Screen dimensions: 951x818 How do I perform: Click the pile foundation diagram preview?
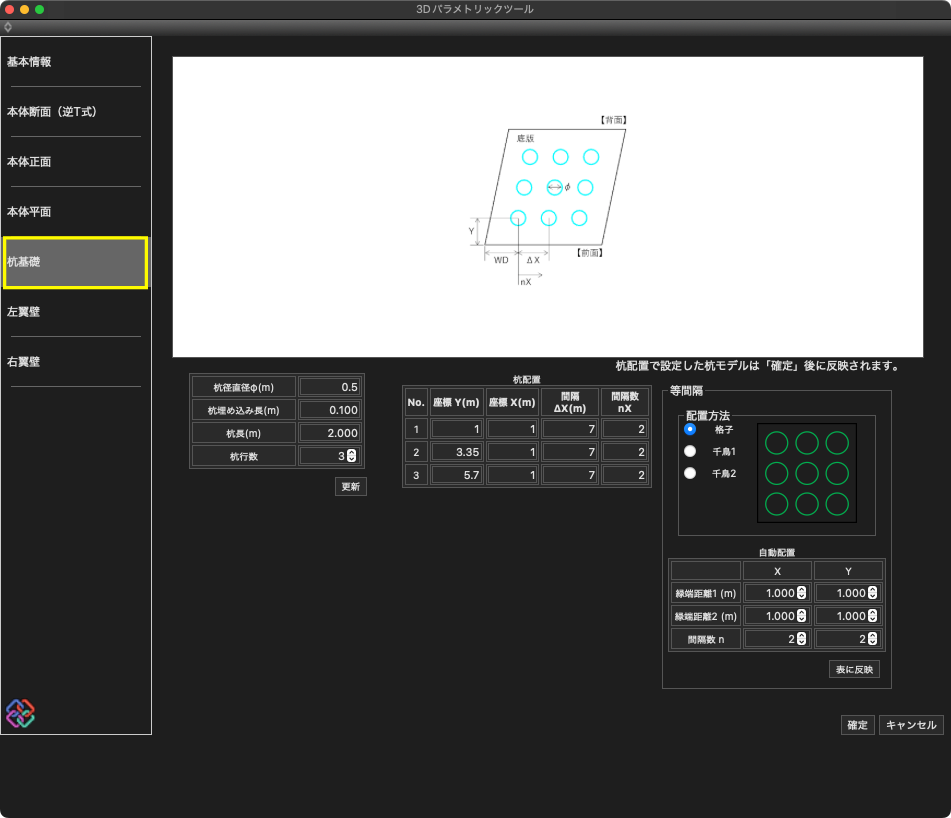(559, 206)
